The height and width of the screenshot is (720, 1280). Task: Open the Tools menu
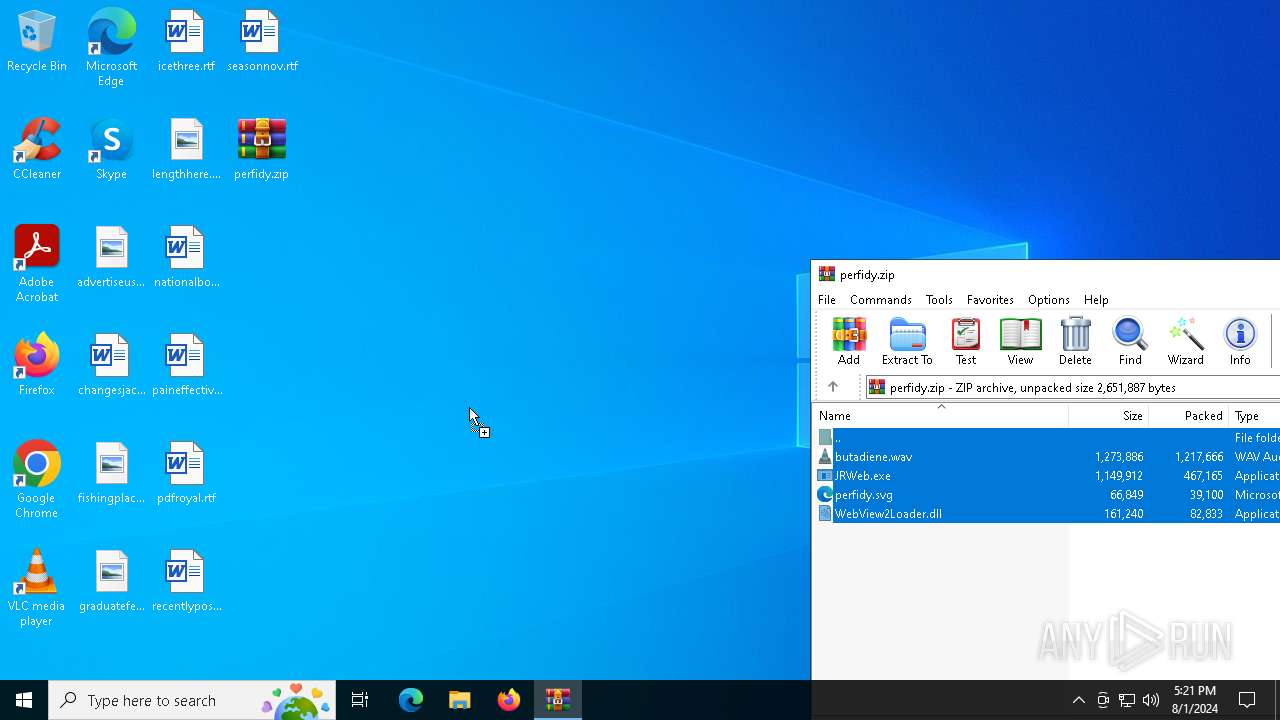(939, 300)
